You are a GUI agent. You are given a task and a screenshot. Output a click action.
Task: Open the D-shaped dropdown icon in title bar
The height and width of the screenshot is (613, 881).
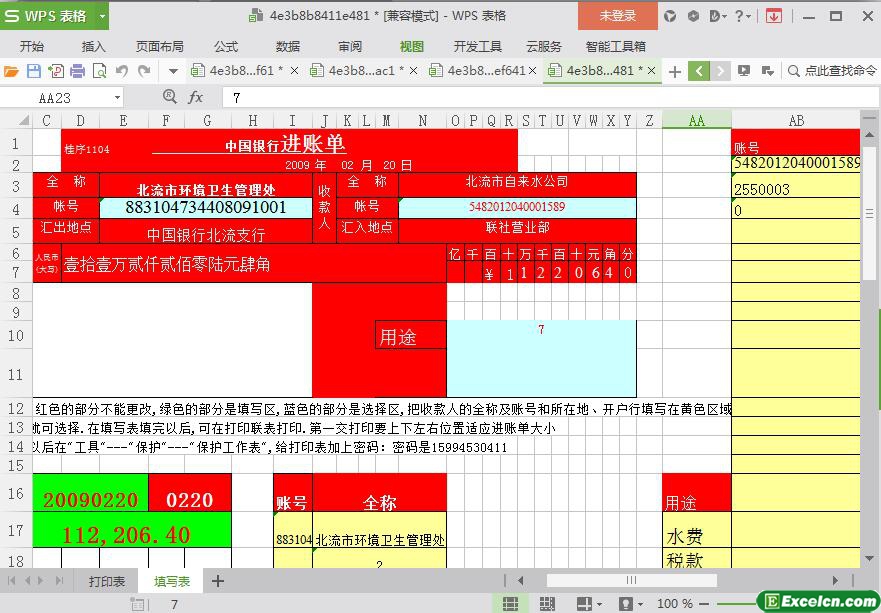pyautogui.click(x=718, y=16)
